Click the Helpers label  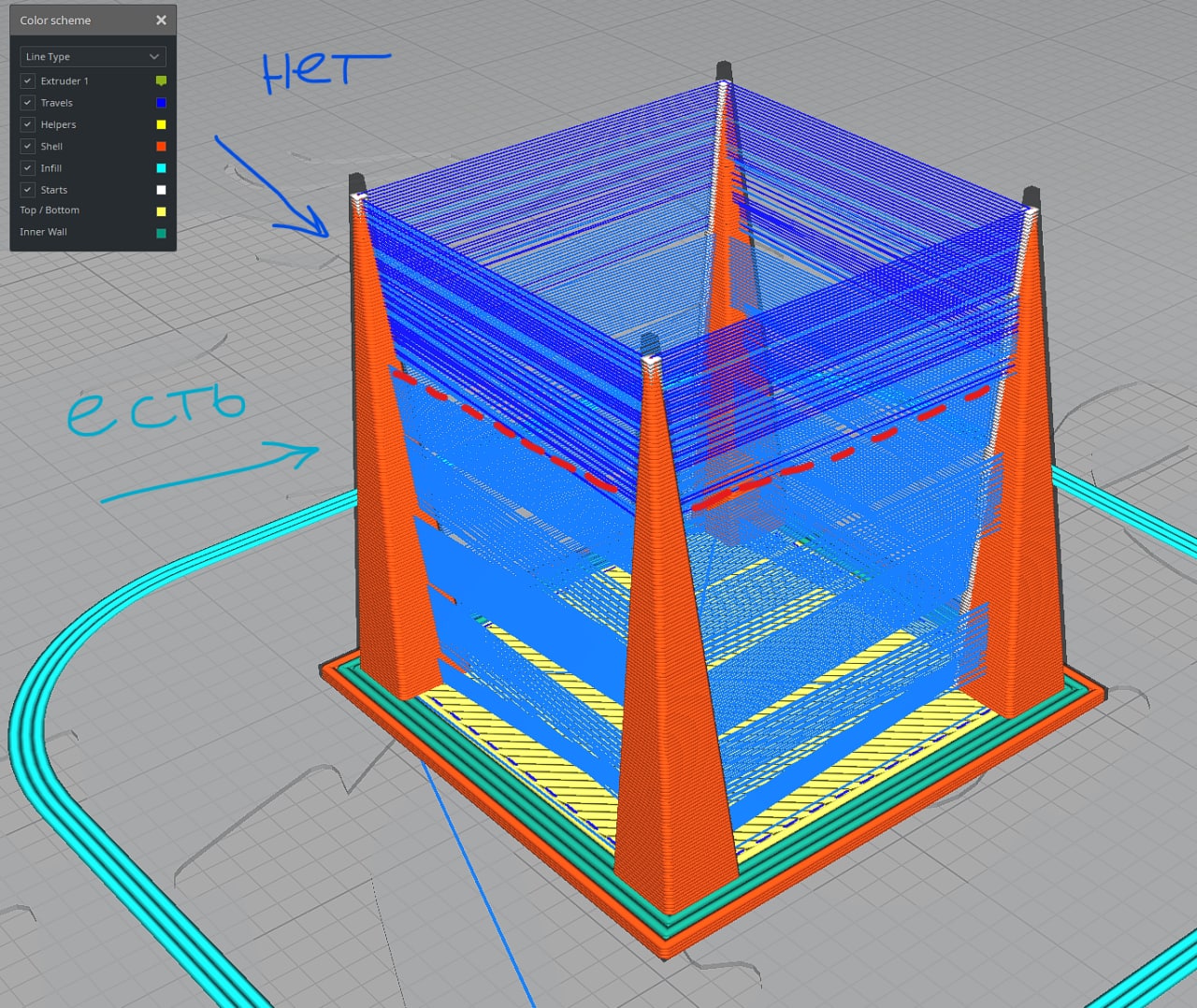point(58,124)
